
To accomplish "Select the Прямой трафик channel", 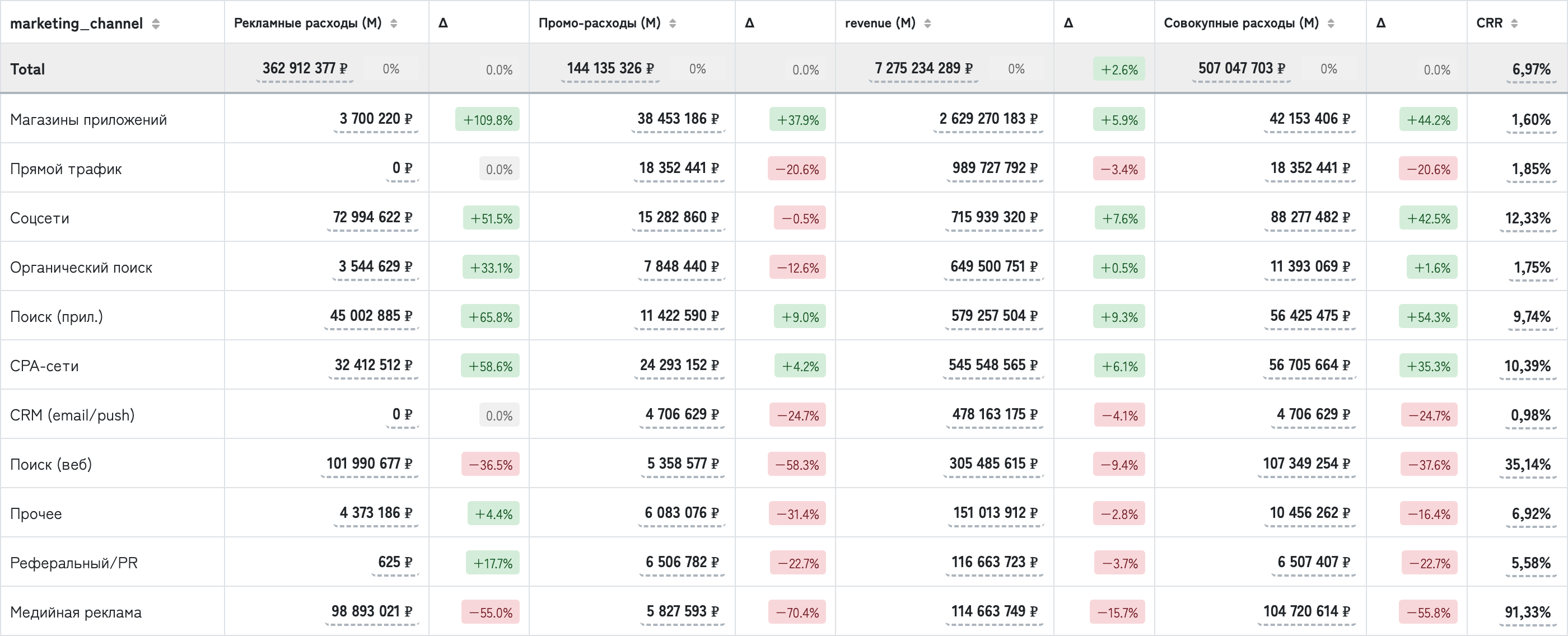I will tap(66, 169).
